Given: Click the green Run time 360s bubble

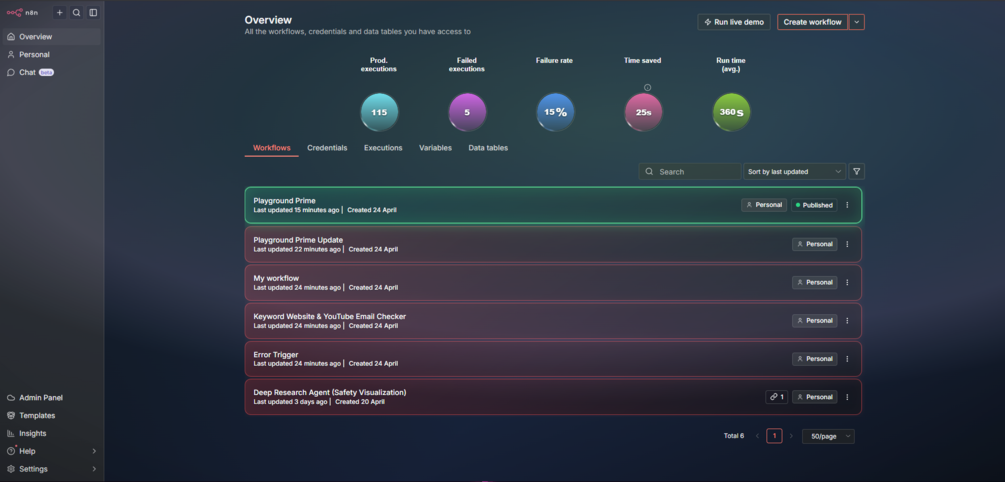Looking at the screenshot, I should [731, 112].
